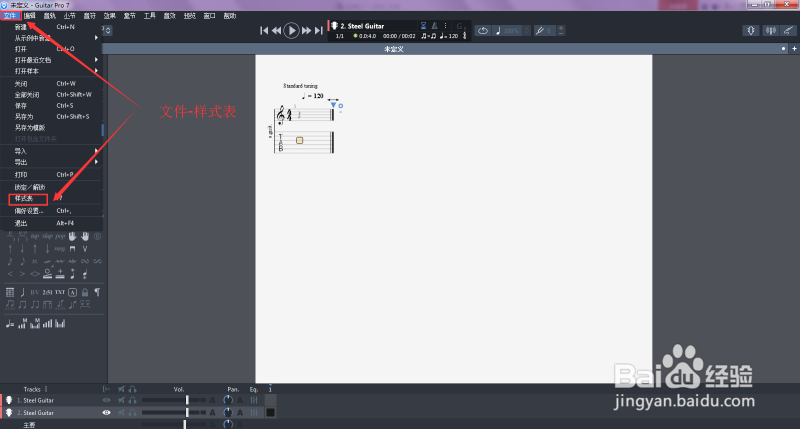Select the rasgueado symbol
The image size is (800, 429).
point(60,249)
